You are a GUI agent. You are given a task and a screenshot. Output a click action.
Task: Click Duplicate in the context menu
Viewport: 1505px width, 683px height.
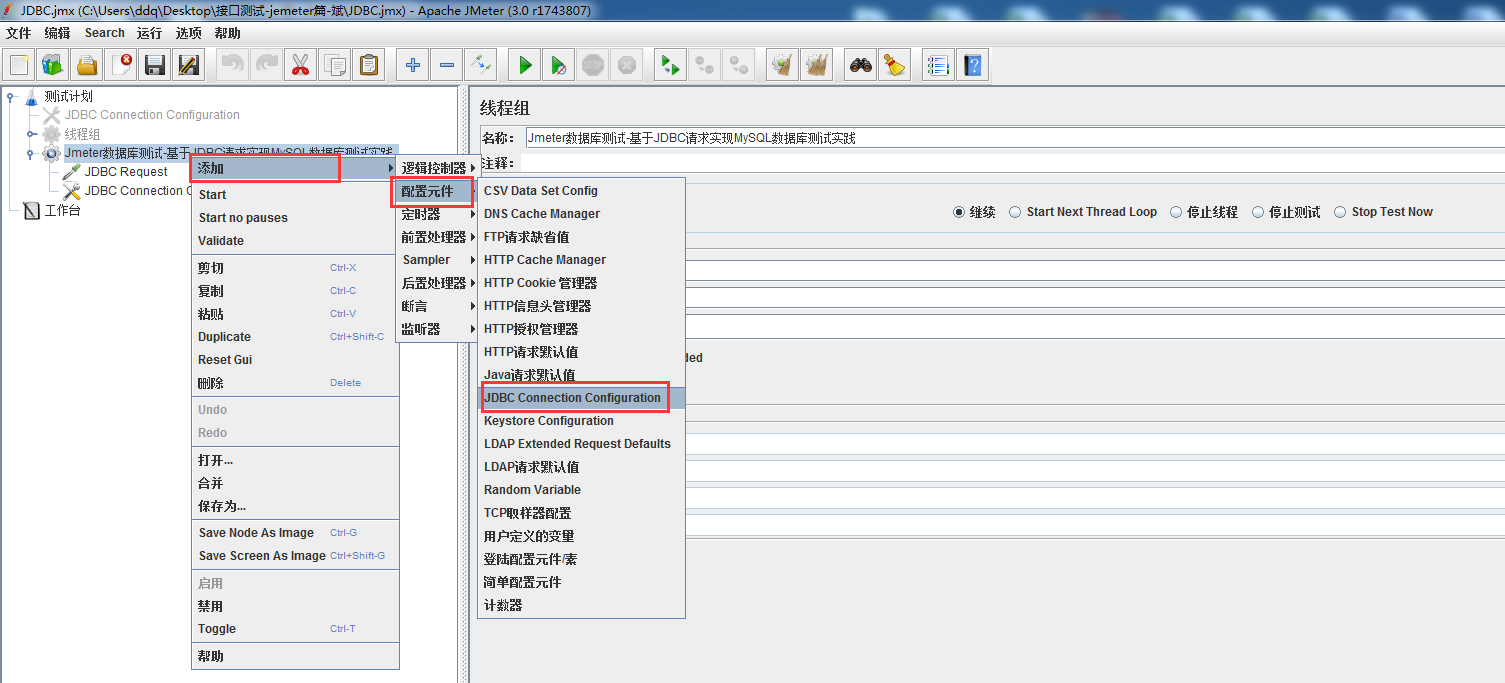click(224, 336)
